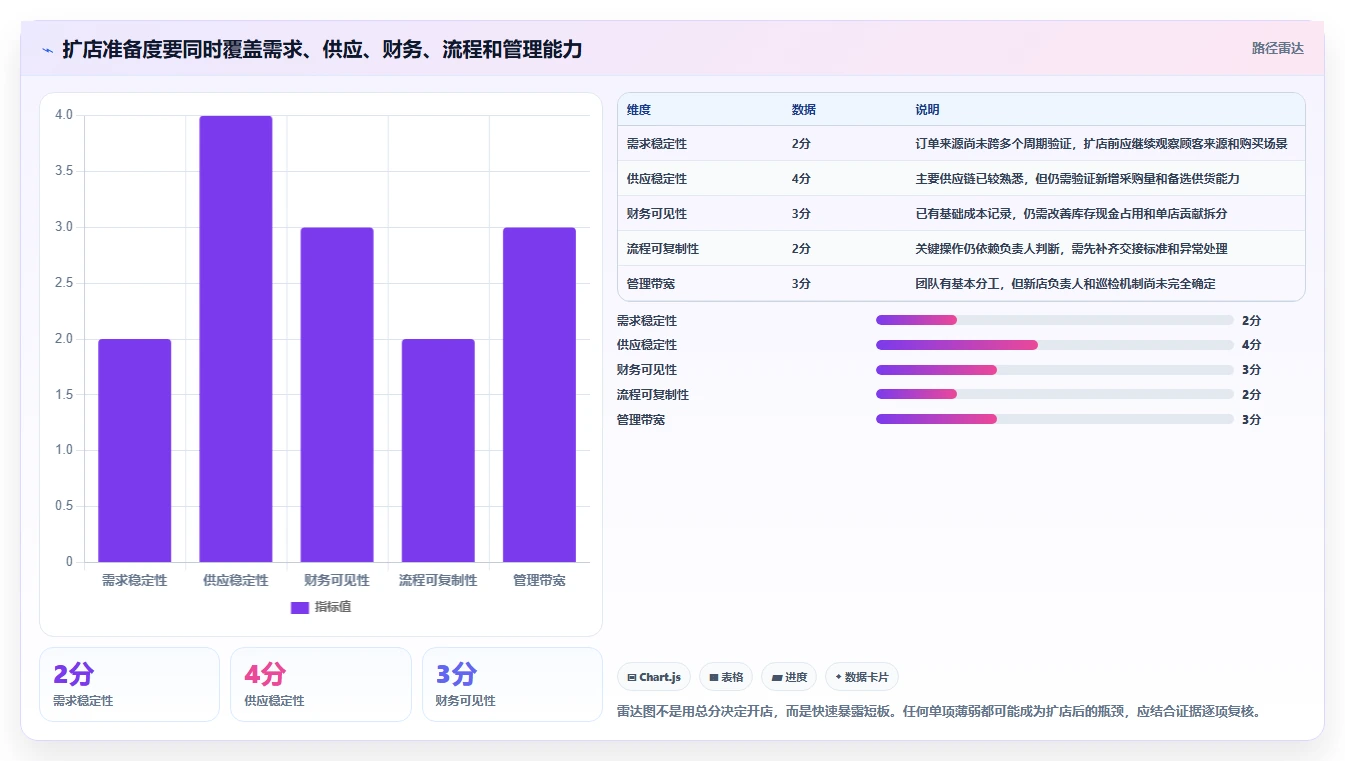The width and height of the screenshot is (1345, 761).
Task: Click the 财务可见性 progress bar
Action: (x=1054, y=370)
